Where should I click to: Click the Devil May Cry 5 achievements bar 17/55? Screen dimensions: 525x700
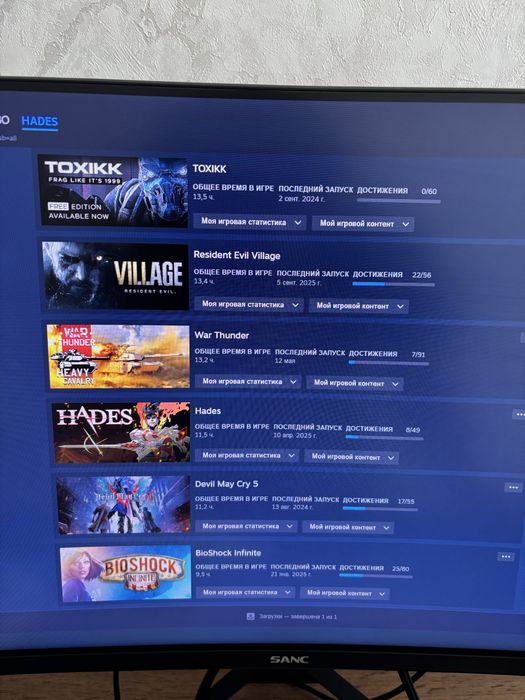coord(380,508)
